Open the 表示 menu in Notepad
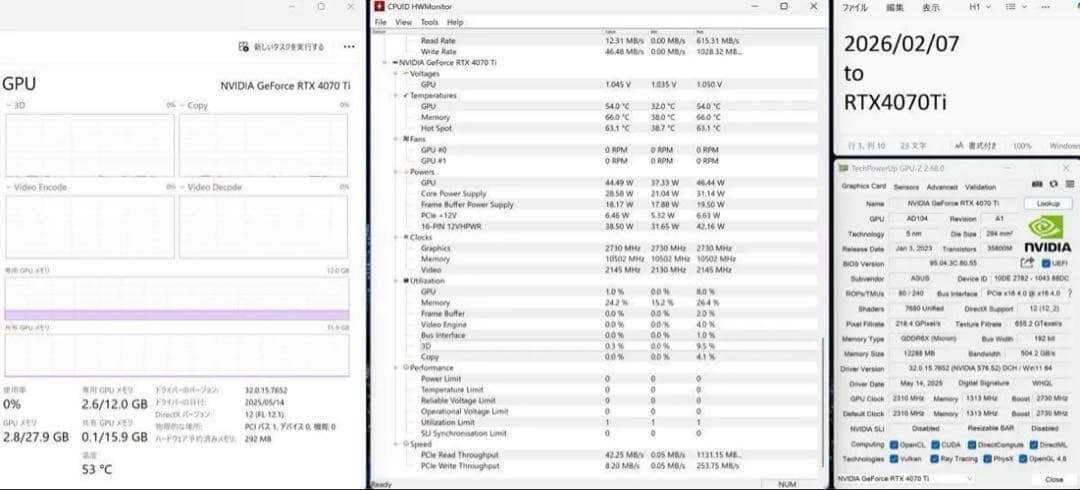 coord(931,8)
